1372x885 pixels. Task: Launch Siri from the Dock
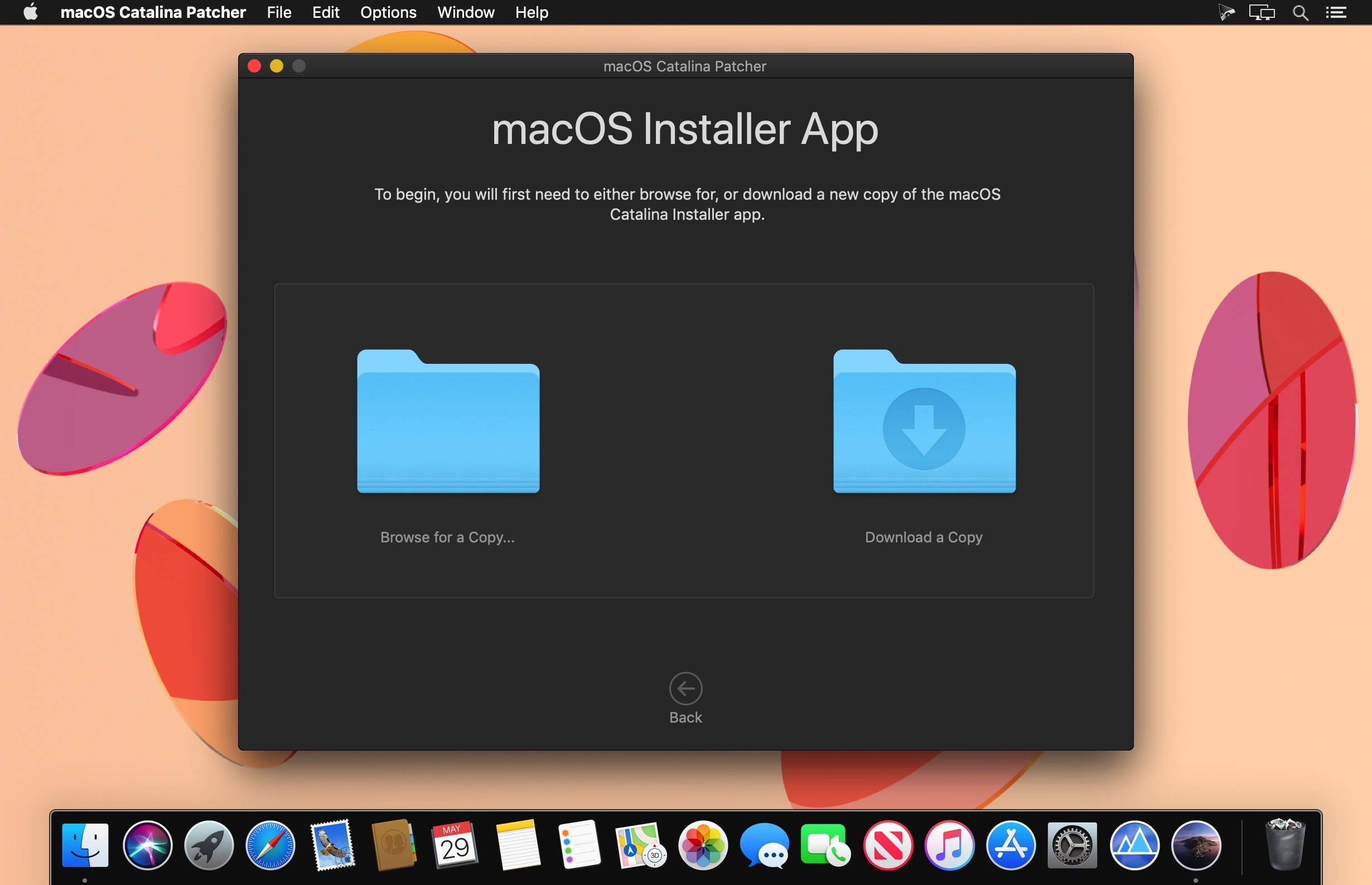point(147,845)
